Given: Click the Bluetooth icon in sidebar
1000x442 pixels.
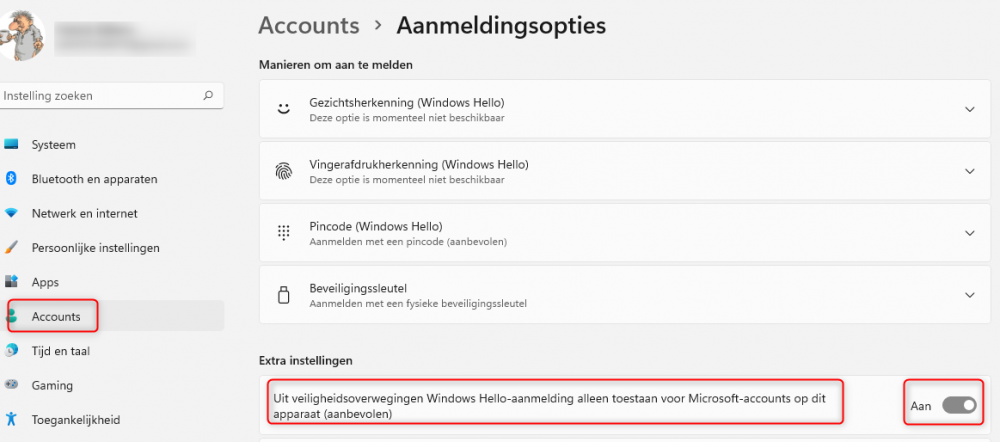Looking at the screenshot, I should [x=12, y=179].
